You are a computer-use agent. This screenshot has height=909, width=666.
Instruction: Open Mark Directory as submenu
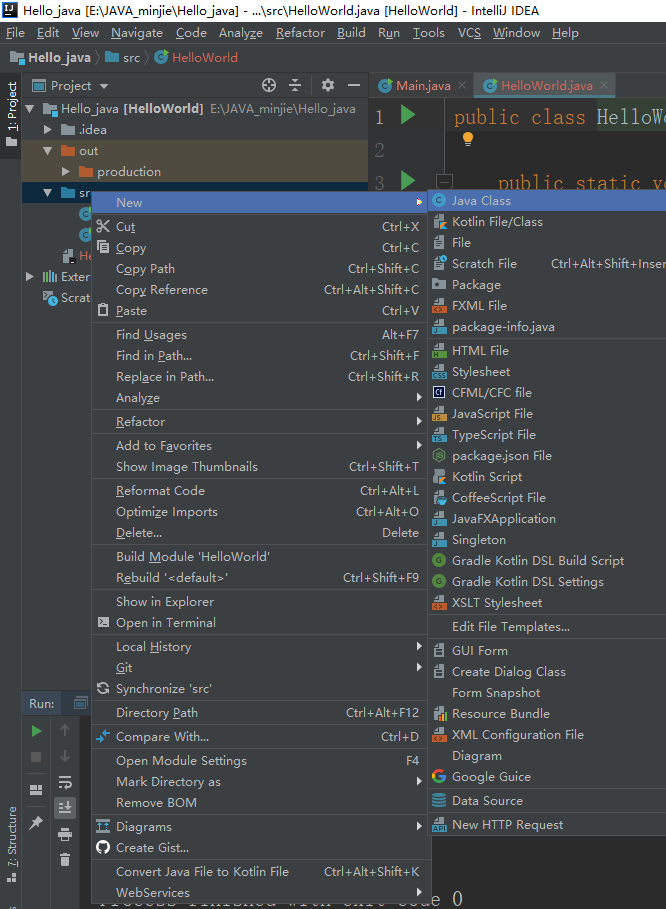pos(260,781)
